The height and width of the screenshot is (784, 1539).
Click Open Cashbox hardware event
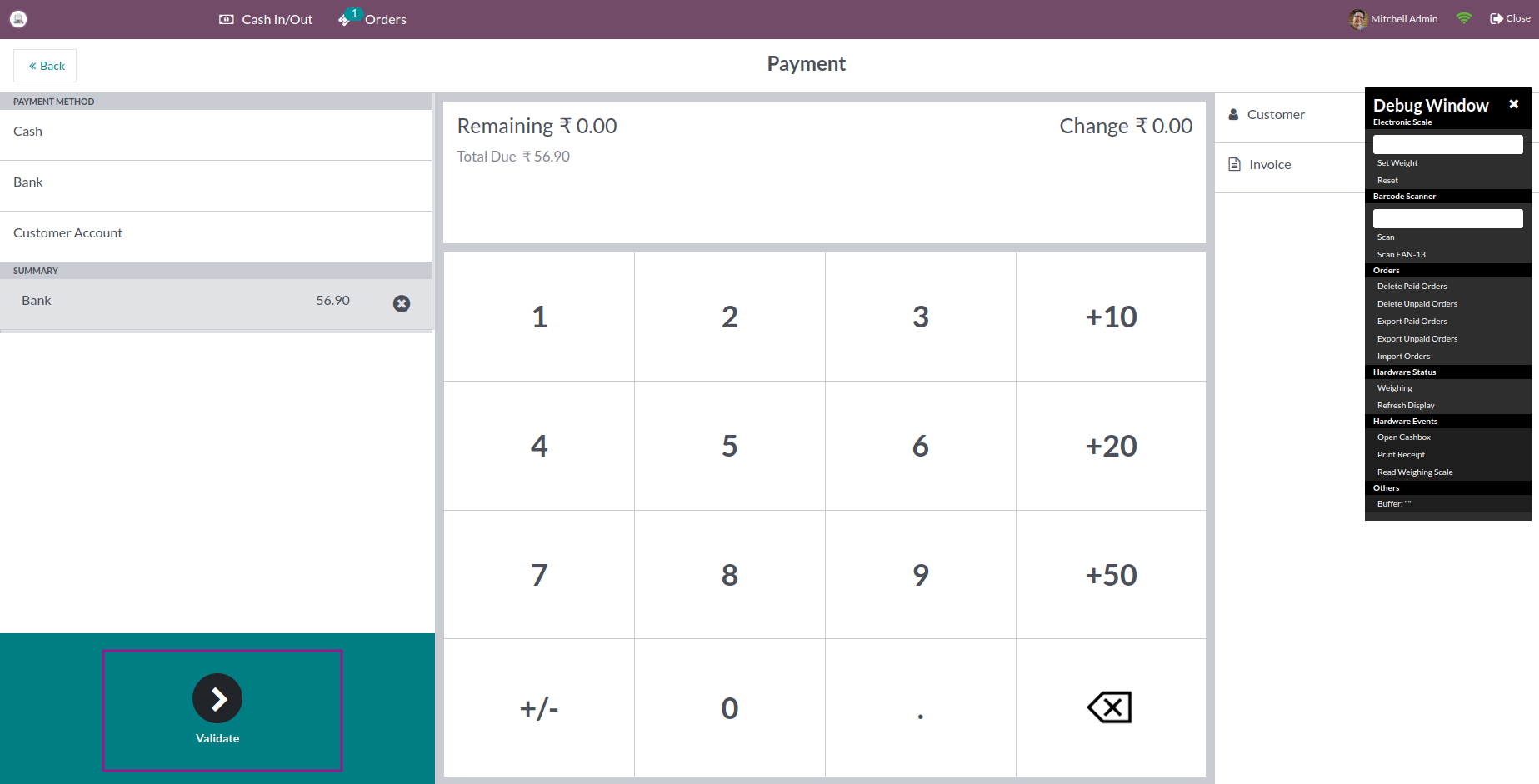click(1403, 437)
